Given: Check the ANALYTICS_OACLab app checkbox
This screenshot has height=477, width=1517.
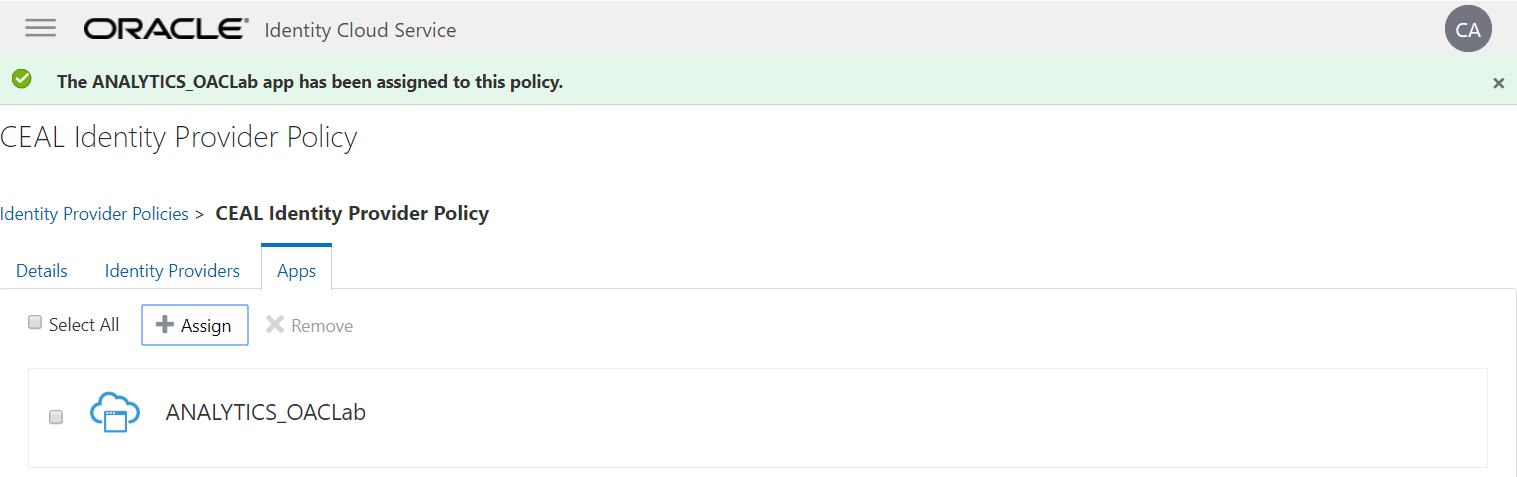Looking at the screenshot, I should 56,416.
